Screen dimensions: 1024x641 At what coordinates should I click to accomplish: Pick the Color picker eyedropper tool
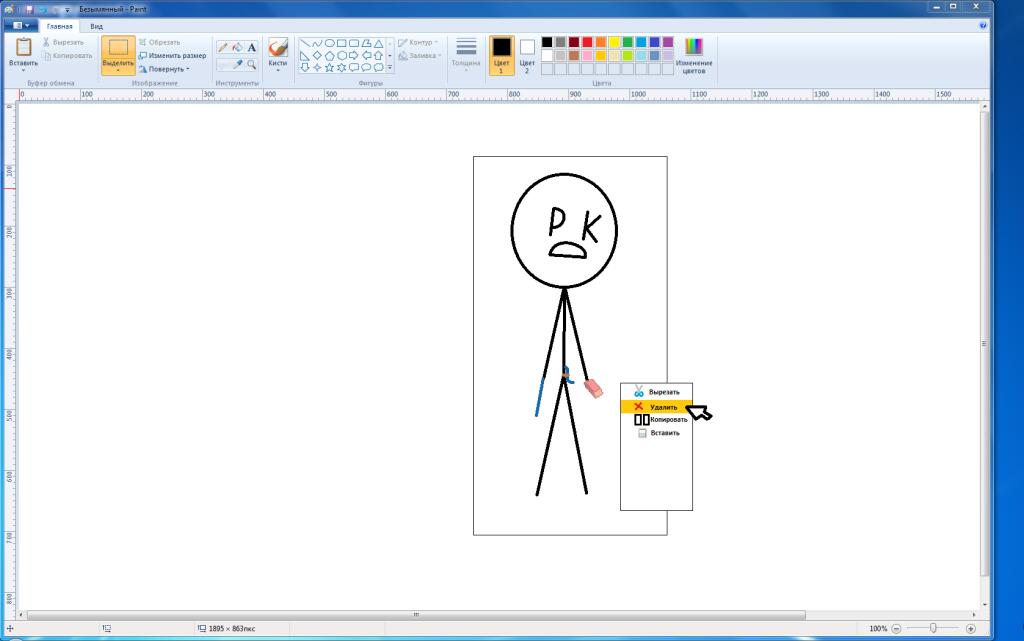pos(238,65)
